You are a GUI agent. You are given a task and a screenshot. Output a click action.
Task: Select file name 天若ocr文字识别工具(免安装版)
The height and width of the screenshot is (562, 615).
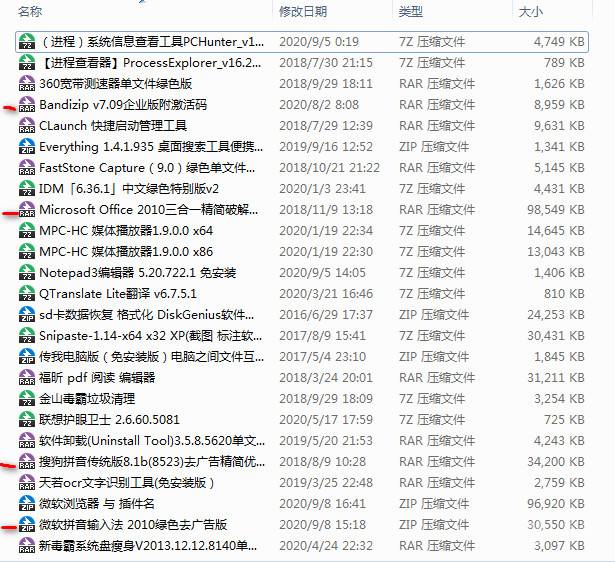click(x=127, y=483)
